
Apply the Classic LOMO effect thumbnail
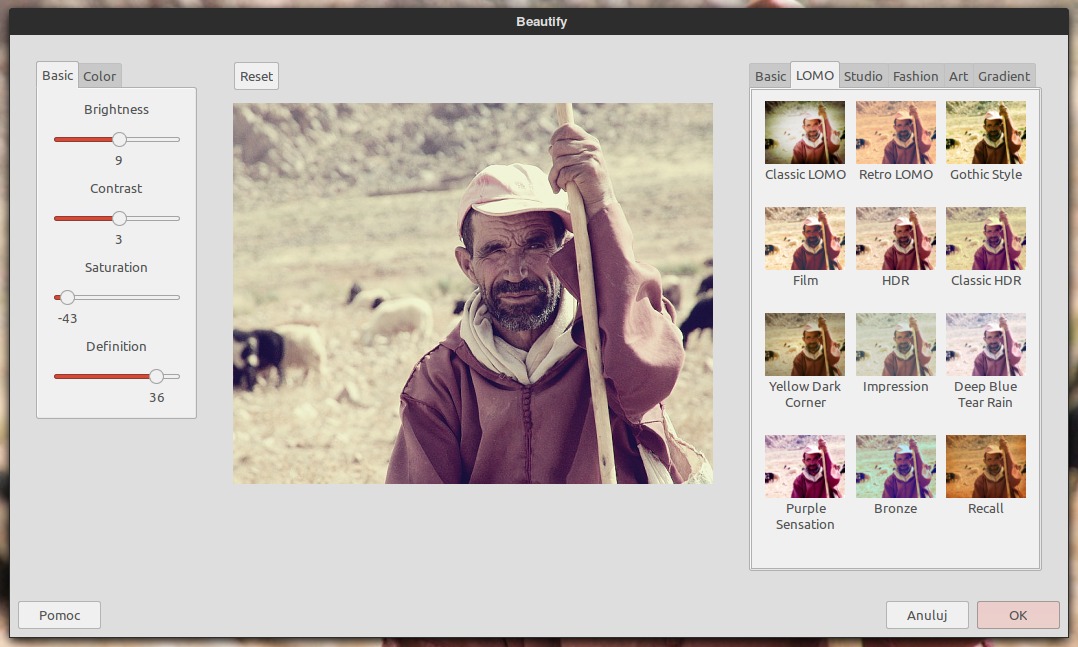point(804,132)
